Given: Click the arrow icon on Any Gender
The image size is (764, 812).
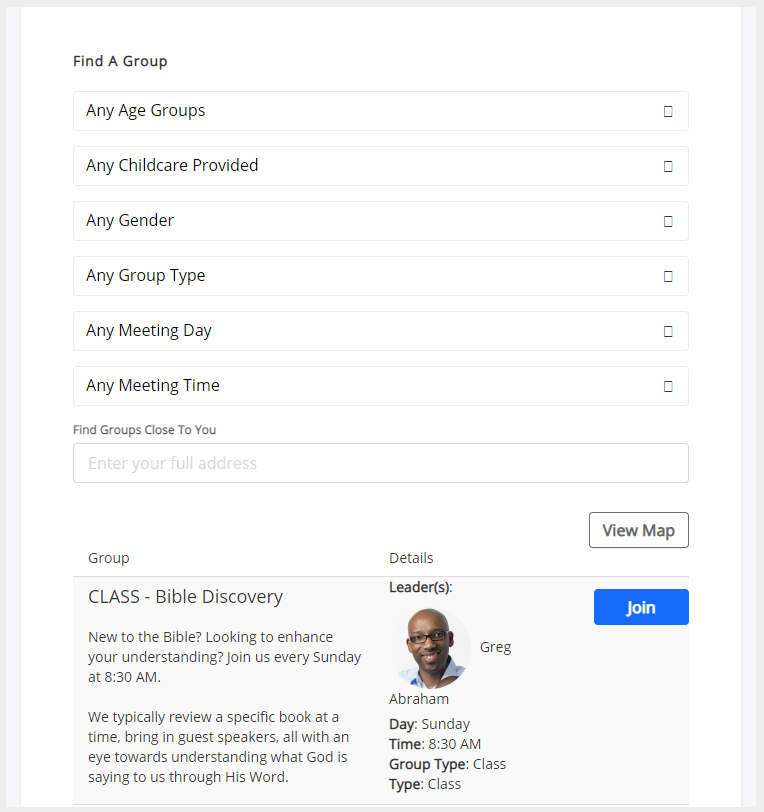Looking at the screenshot, I should (x=668, y=221).
